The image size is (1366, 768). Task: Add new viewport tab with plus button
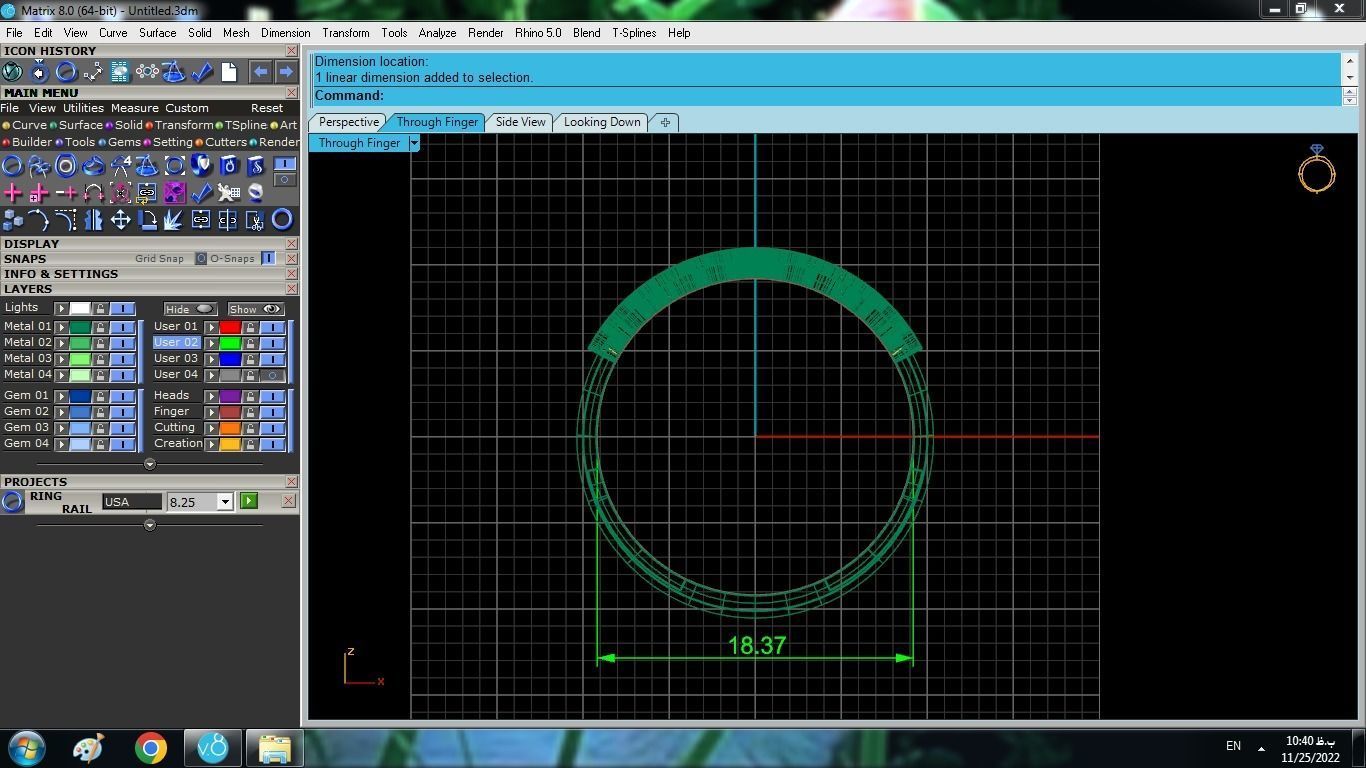click(665, 122)
